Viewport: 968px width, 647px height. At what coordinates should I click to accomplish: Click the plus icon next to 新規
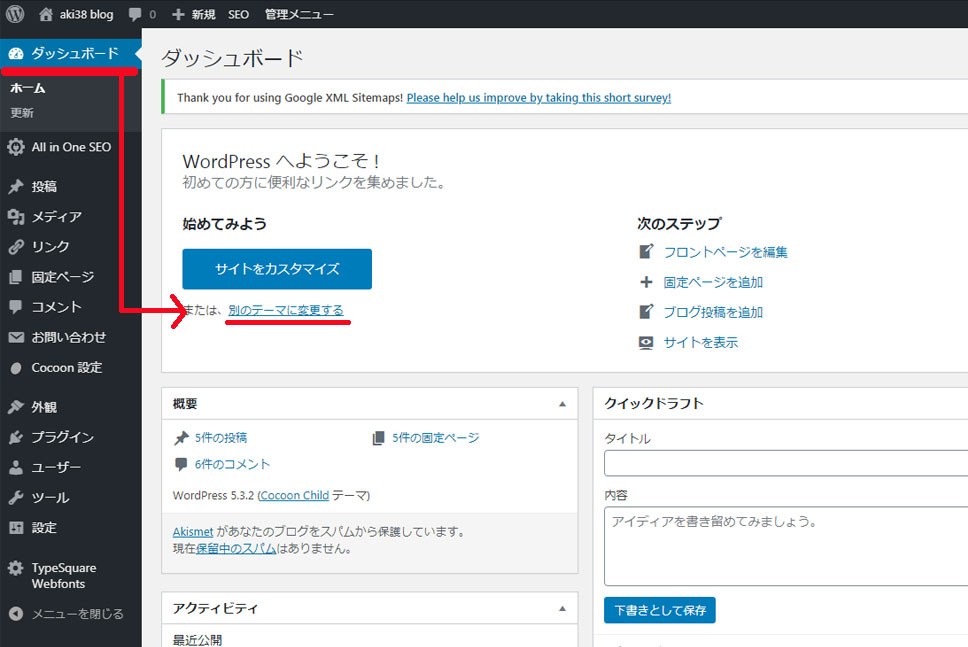point(178,14)
